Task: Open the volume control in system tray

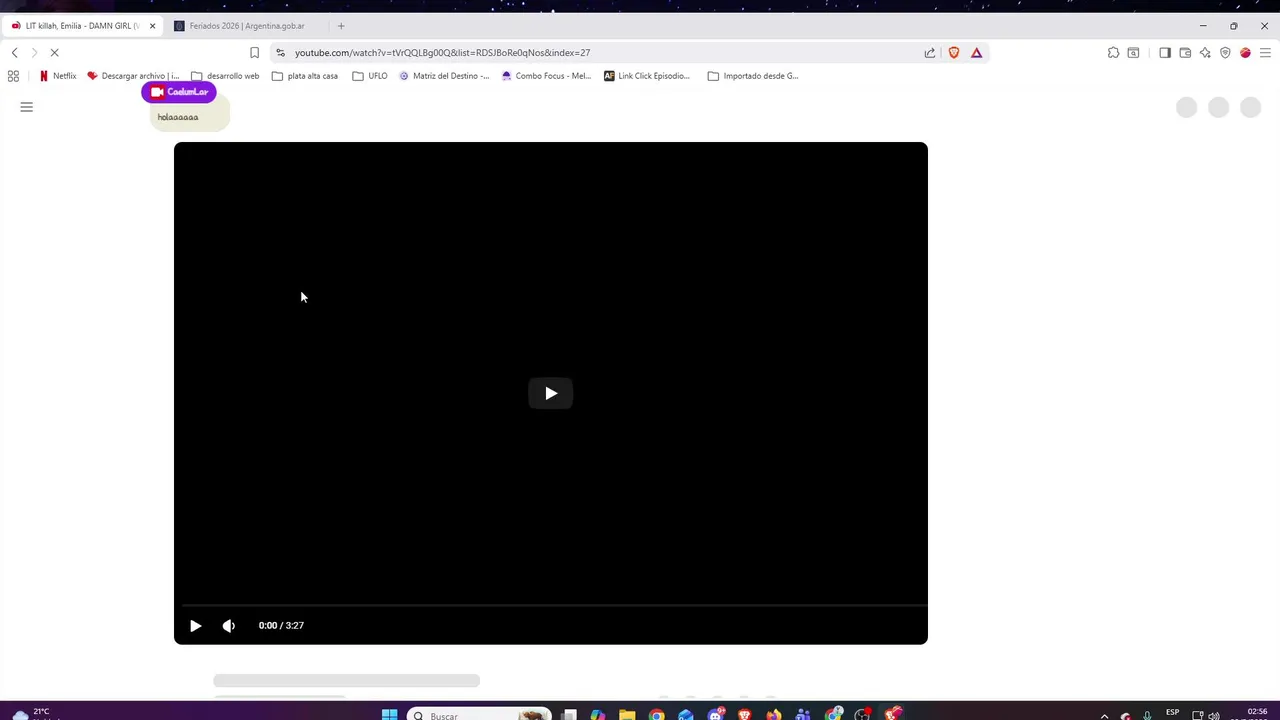Action: click(x=1214, y=715)
